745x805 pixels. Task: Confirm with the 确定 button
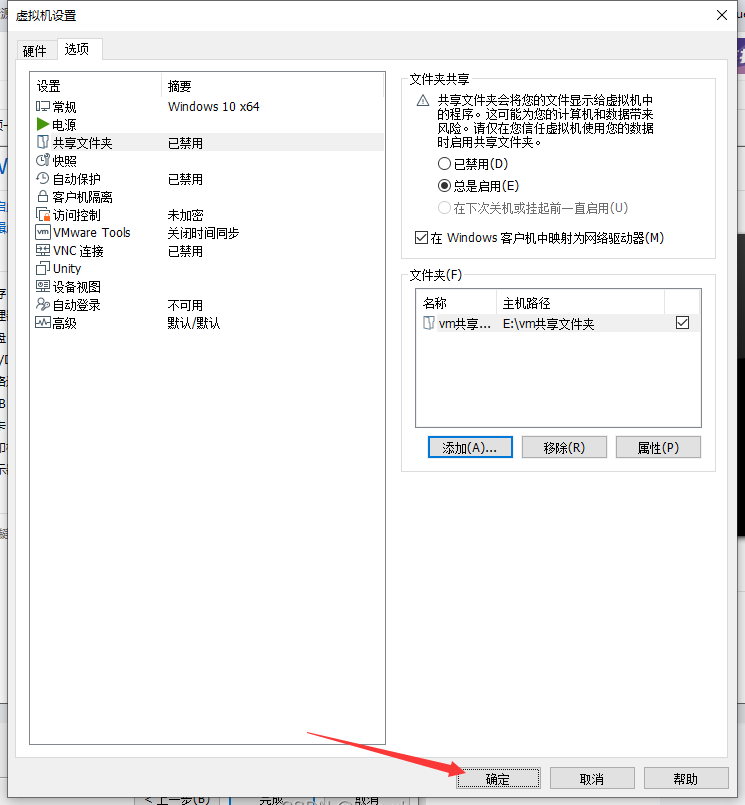[x=498, y=779]
